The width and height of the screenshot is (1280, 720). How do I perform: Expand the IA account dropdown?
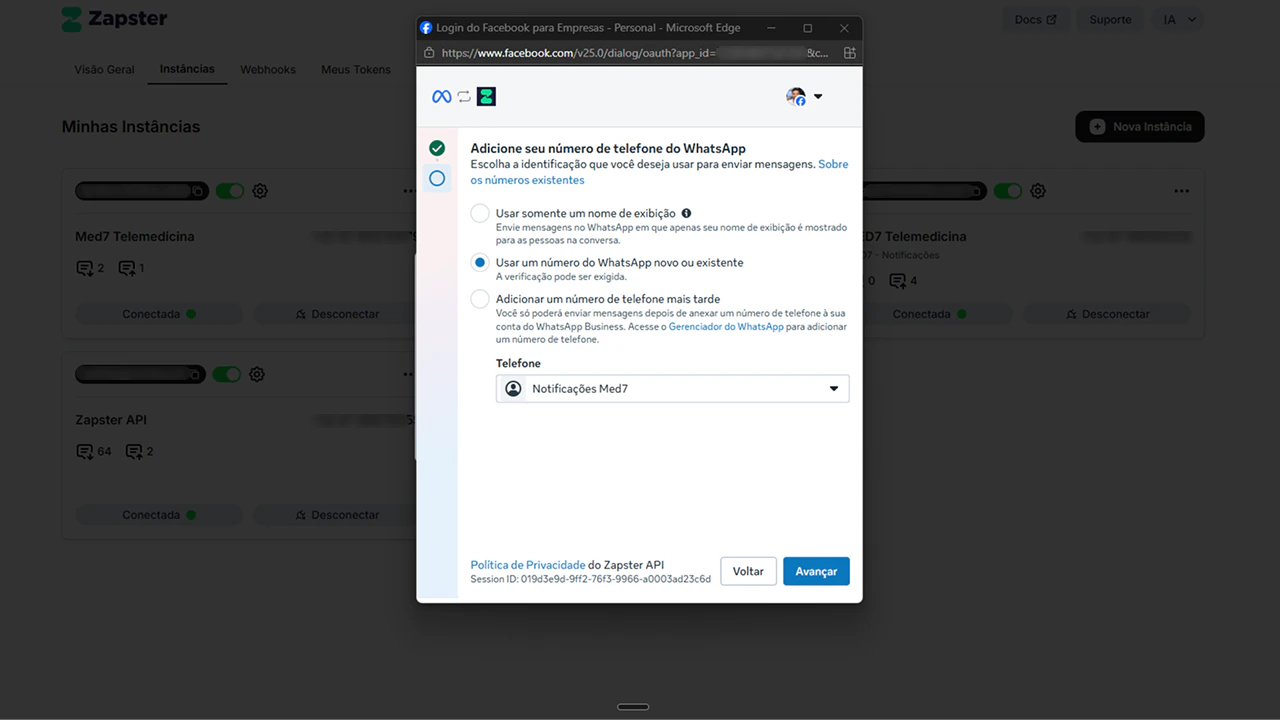1178,19
